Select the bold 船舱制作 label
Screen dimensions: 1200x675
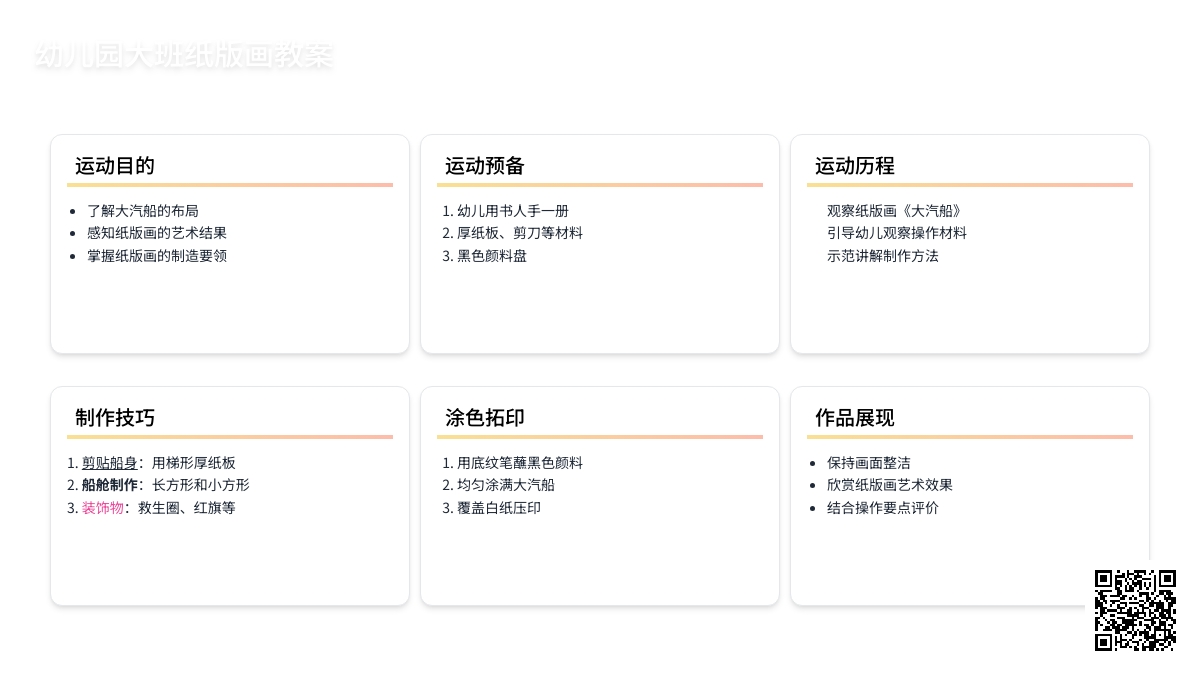(109, 485)
